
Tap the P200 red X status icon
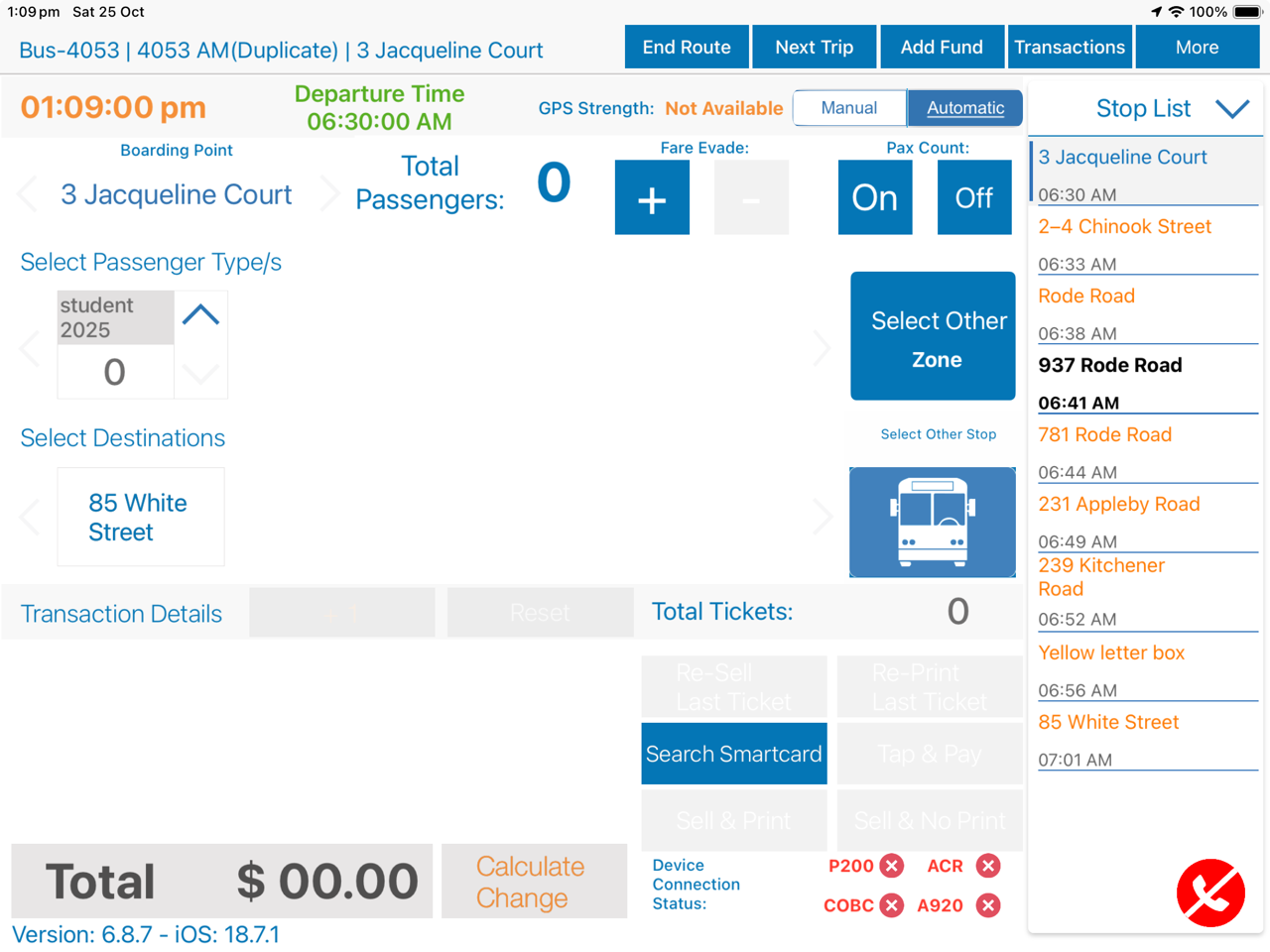(x=892, y=866)
